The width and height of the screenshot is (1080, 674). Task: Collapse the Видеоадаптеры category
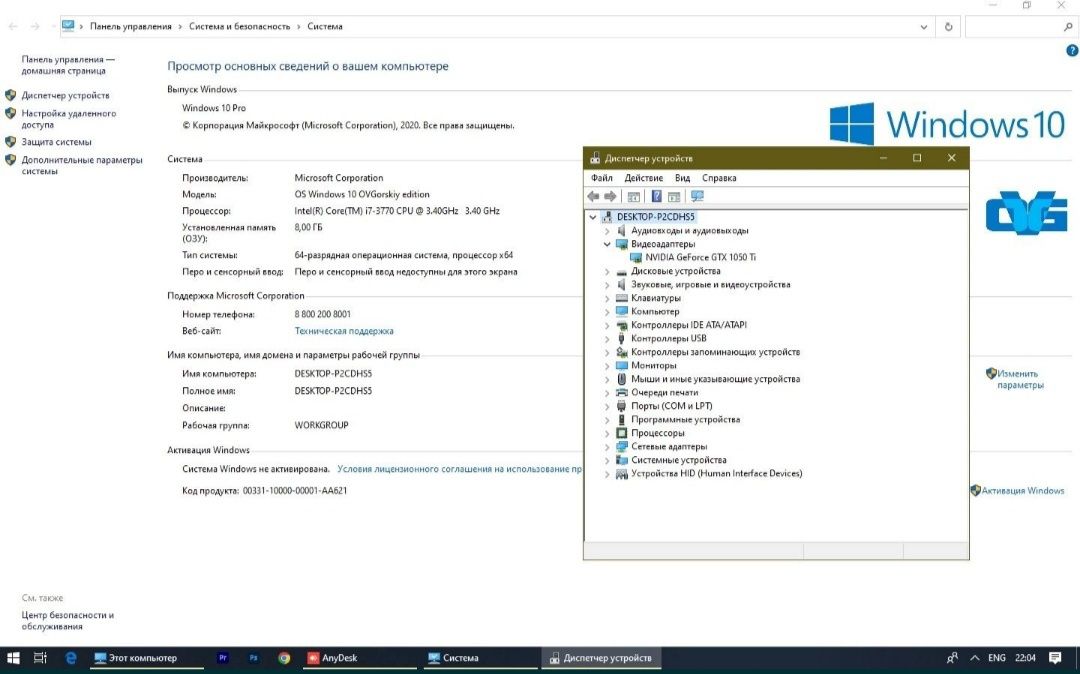607,244
